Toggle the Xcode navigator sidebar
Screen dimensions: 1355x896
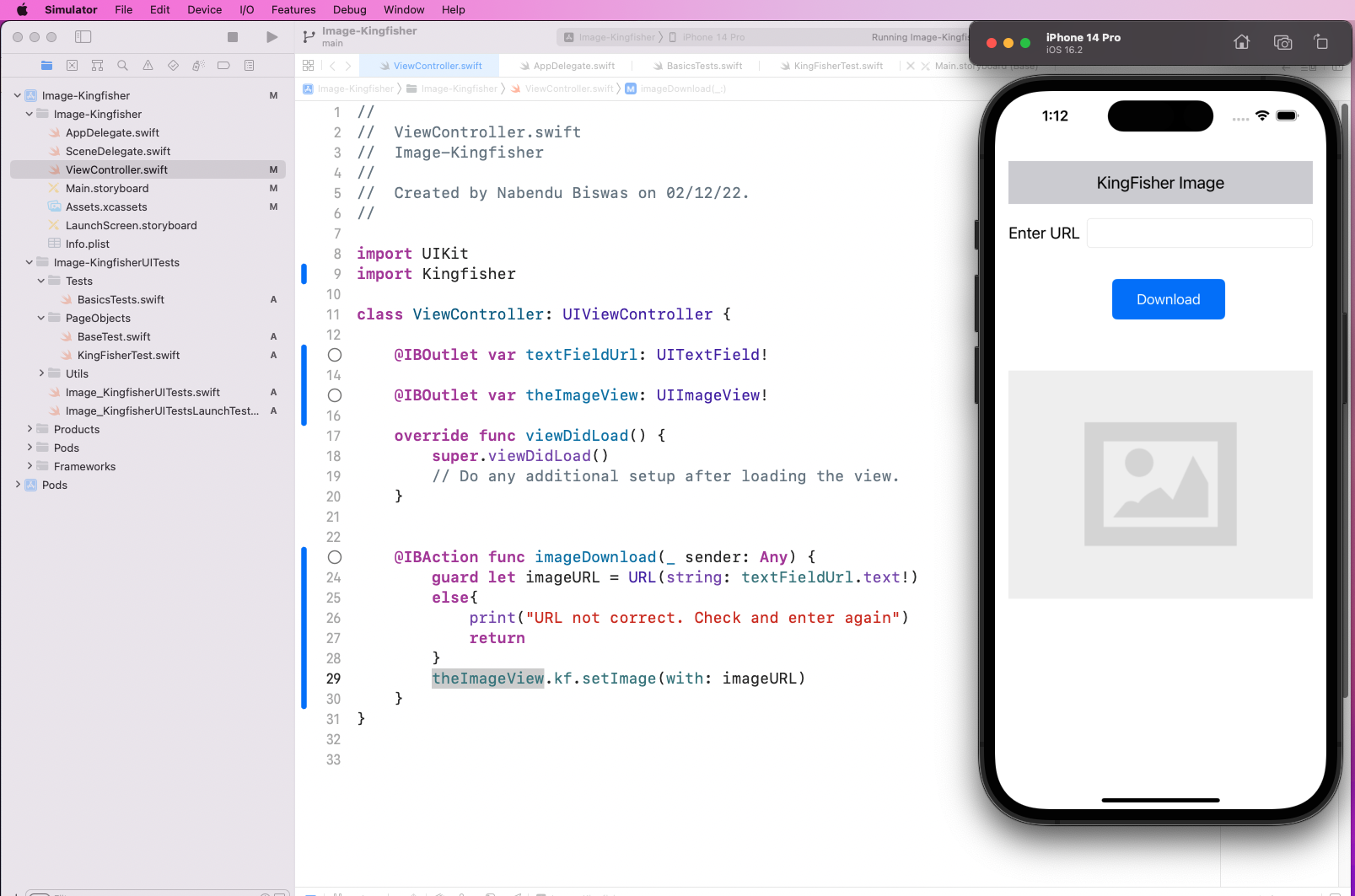pyautogui.click(x=83, y=37)
